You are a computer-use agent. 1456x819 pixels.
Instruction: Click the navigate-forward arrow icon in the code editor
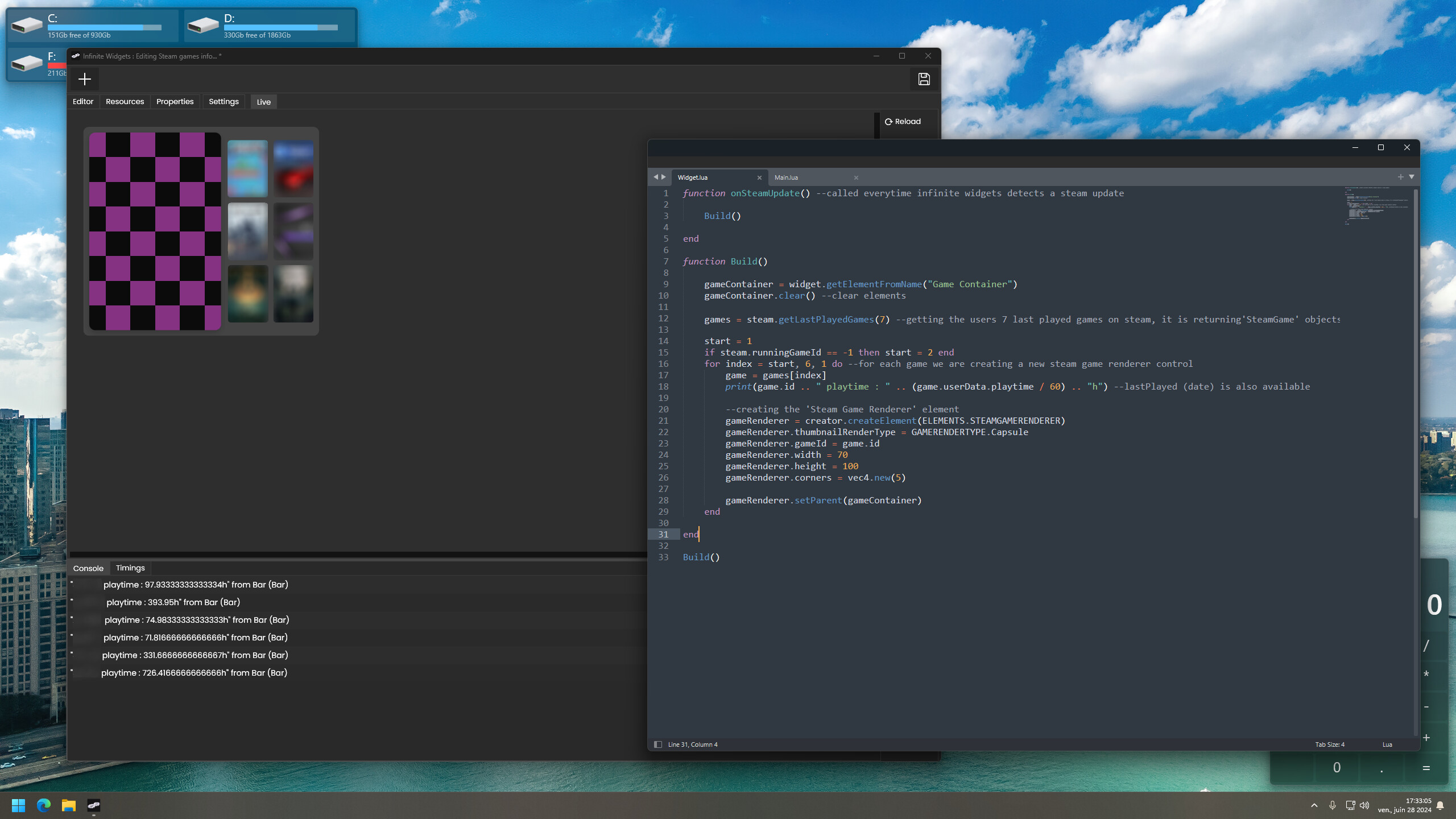click(x=664, y=177)
